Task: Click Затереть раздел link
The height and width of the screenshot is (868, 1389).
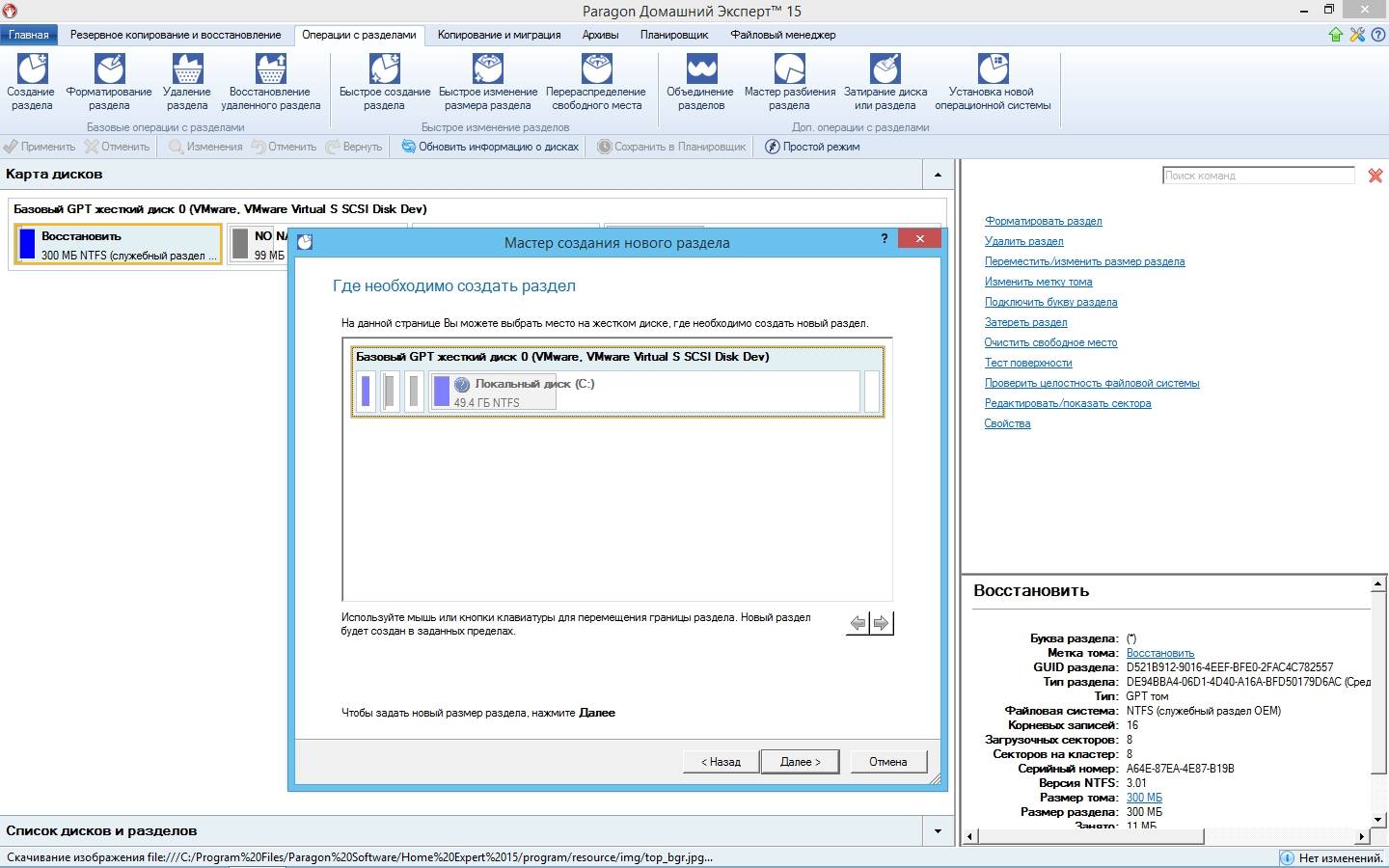Action: click(1025, 322)
